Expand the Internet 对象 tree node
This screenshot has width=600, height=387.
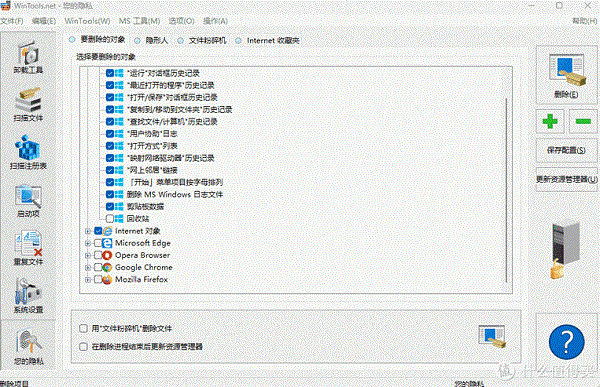[88, 231]
